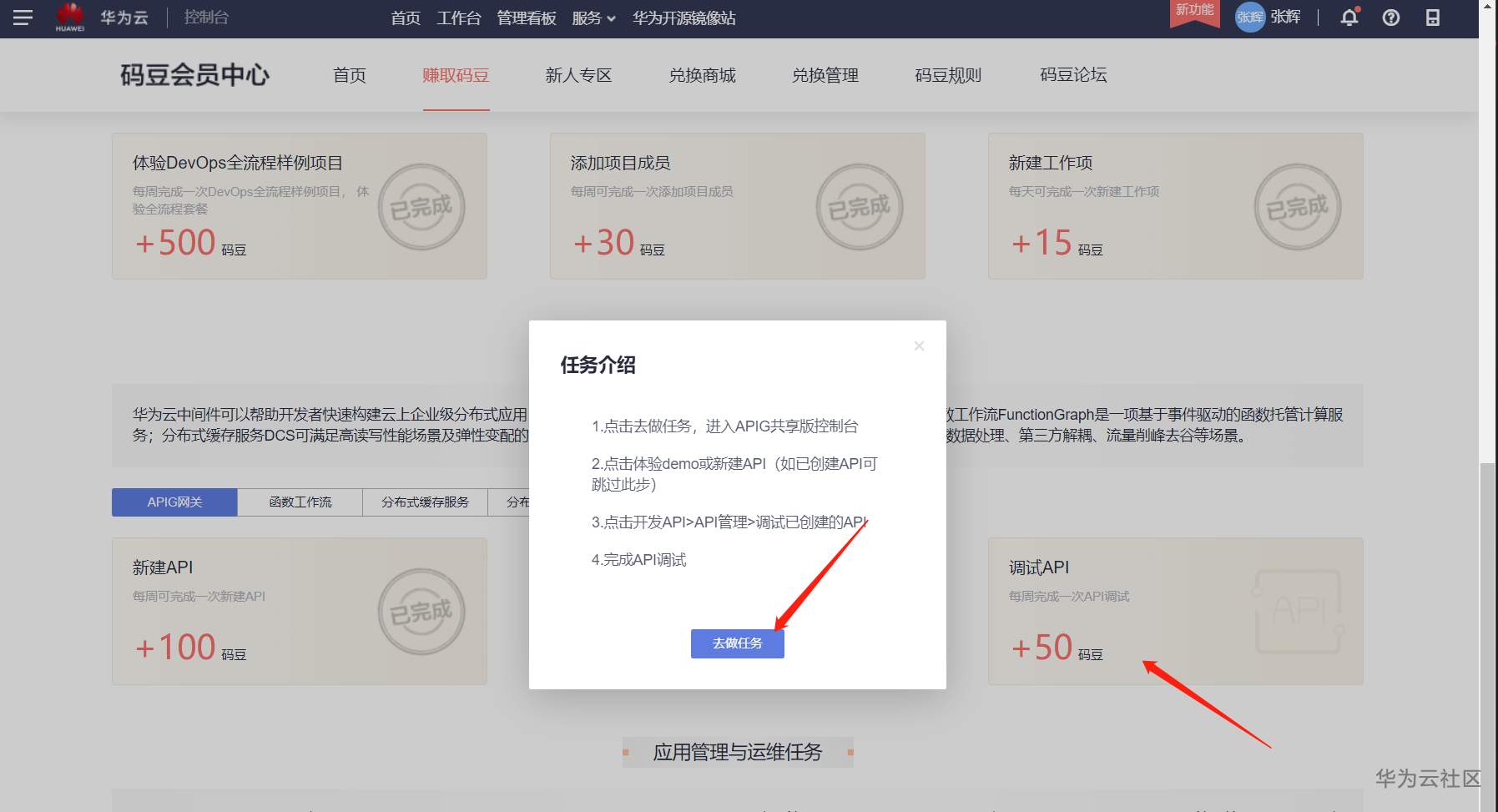Click the 控制台 link
1498x812 pixels.
pos(206,18)
